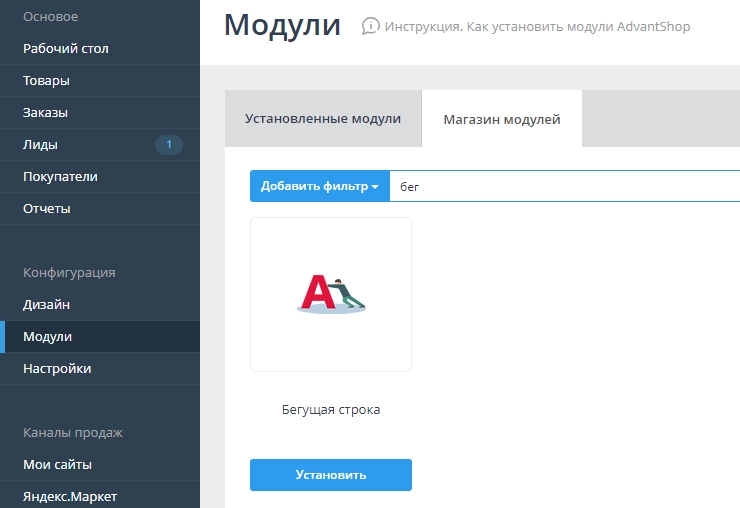Focus the module search field containing 'бег'

click(x=560, y=186)
